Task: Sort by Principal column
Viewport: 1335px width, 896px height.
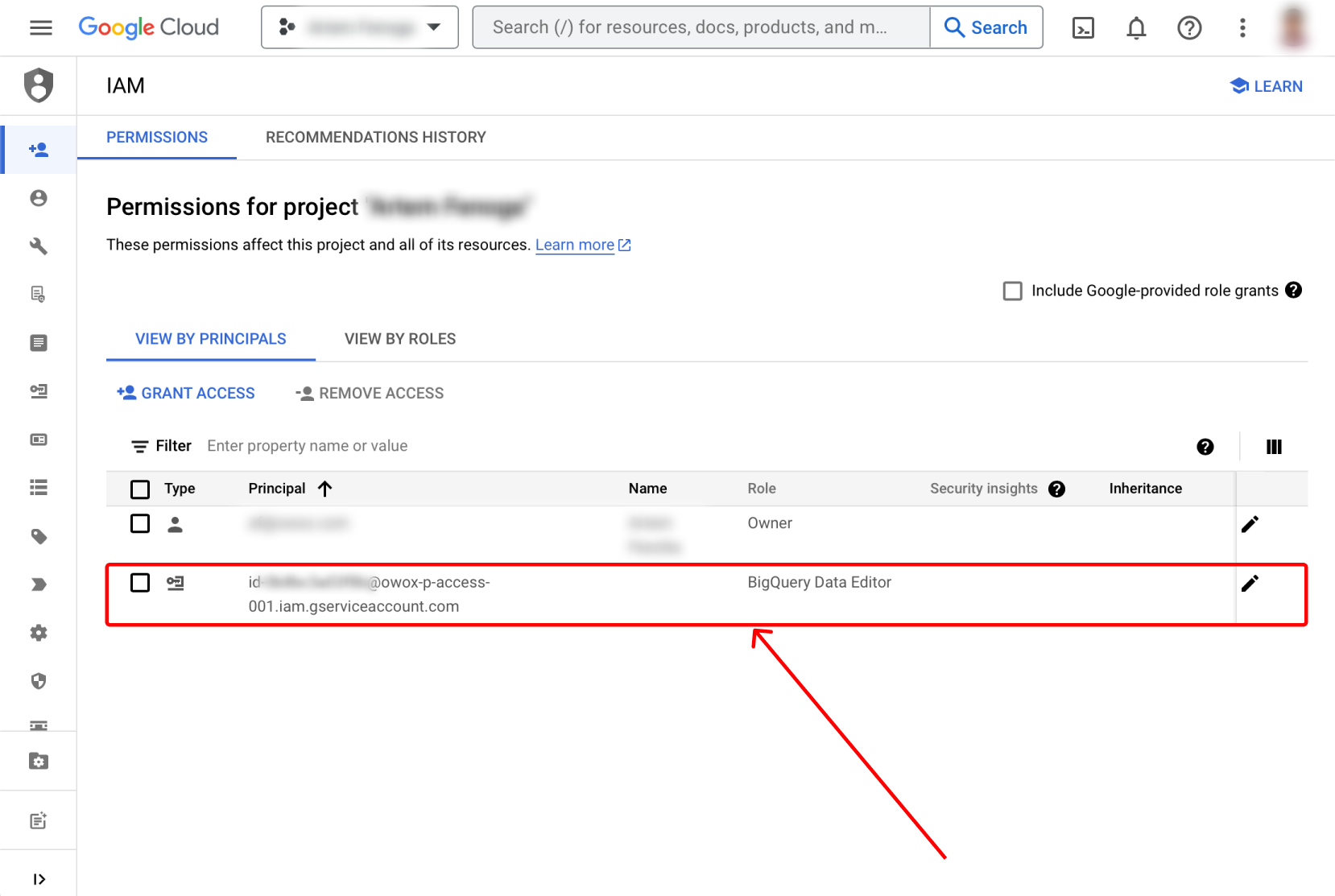Action: (x=290, y=489)
